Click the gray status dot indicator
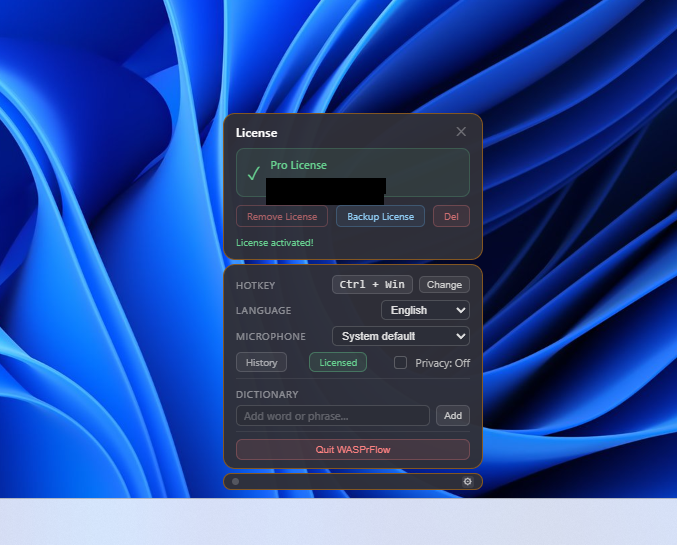 pyautogui.click(x=235, y=482)
